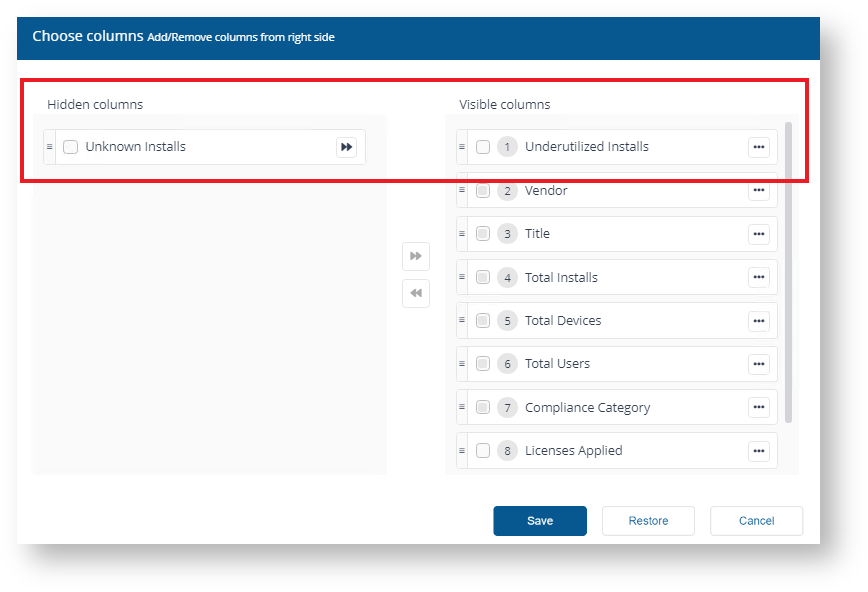Click drag handle beside Compliance Category

pyautogui.click(x=462, y=407)
